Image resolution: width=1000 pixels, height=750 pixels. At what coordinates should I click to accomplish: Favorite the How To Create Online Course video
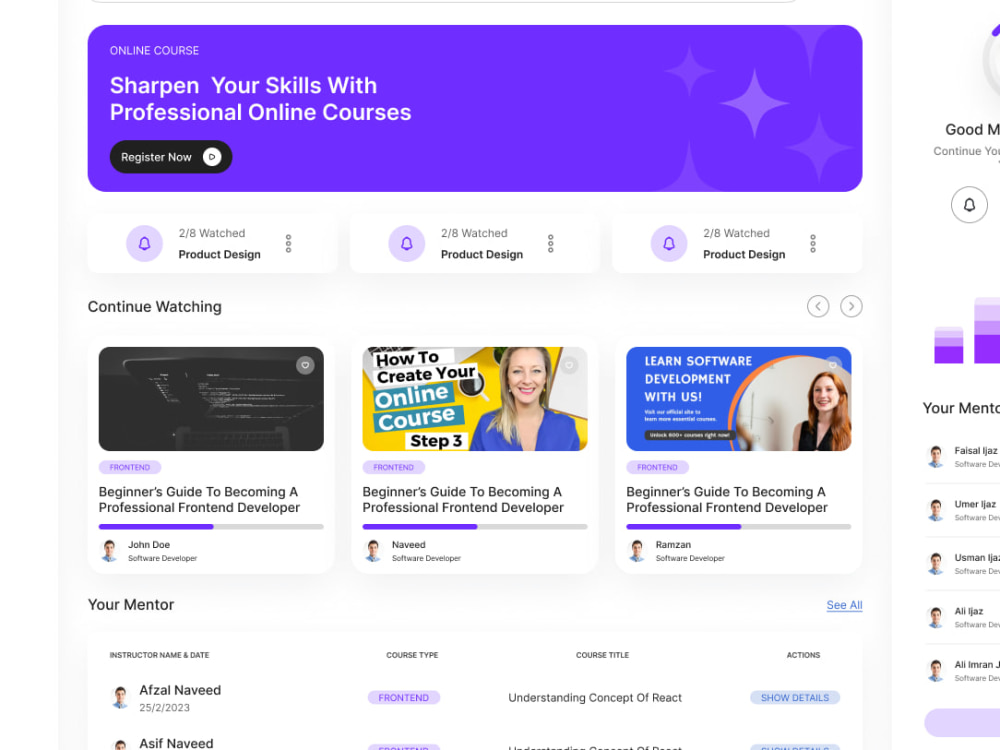pyautogui.click(x=570, y=365)
